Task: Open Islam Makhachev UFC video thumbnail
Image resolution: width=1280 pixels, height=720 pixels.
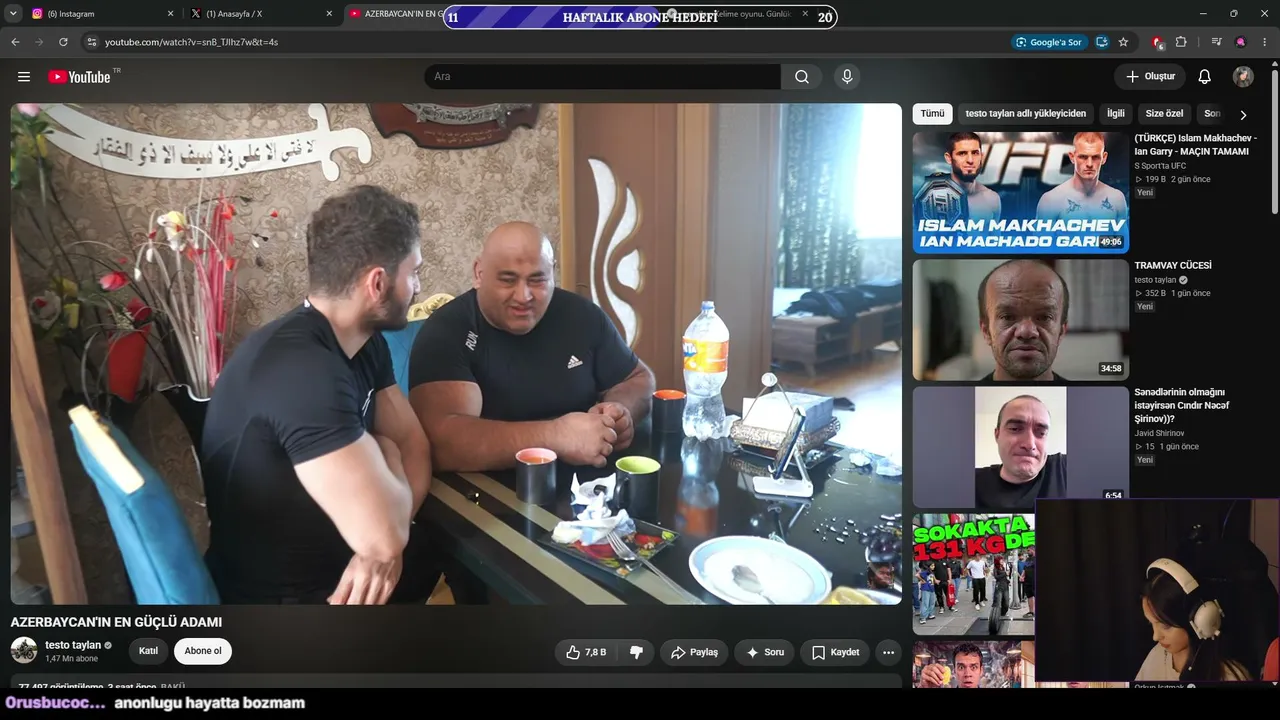Action: pyautogui.click(x=1020, y=193)
